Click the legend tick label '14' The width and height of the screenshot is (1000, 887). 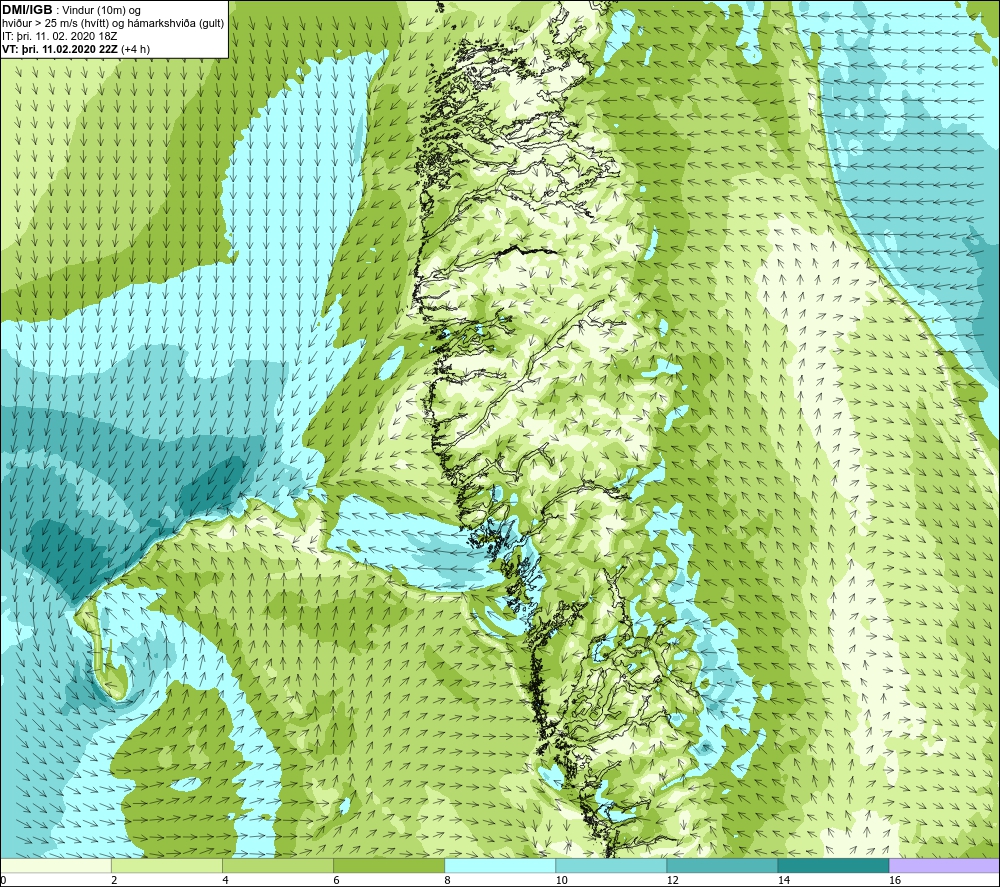pyautogui.click(x=783, y=881)
